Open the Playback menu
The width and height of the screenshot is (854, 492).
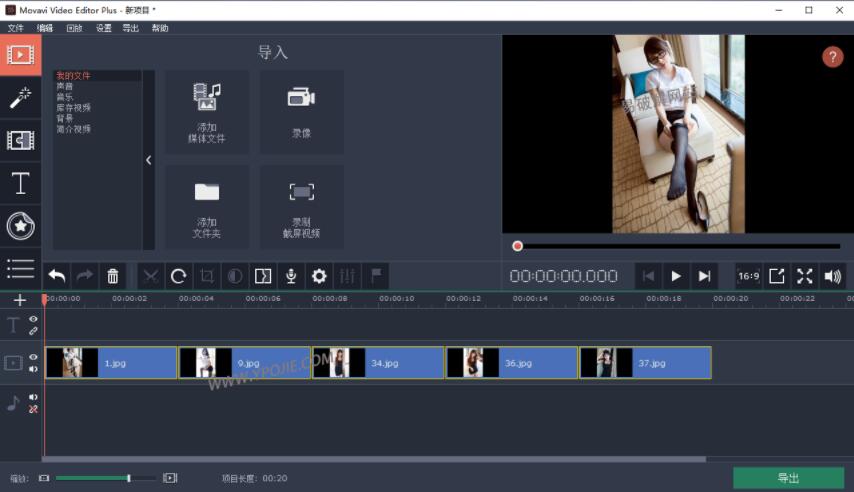tap(74, 28)
